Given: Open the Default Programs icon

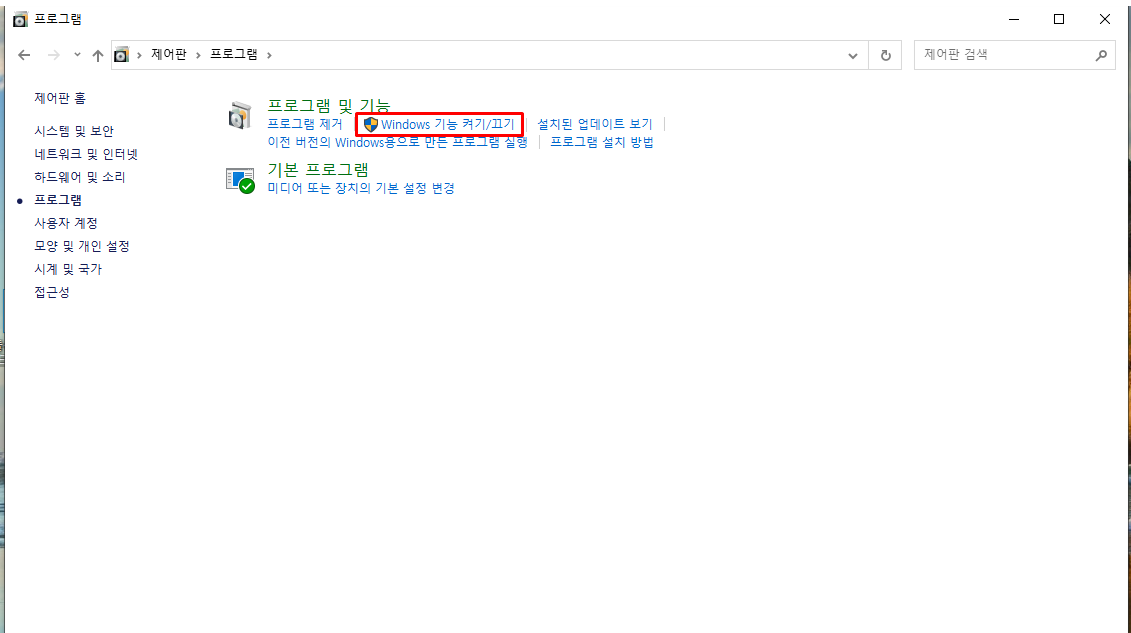Looking at the screenshot, I should pos(240,180).
